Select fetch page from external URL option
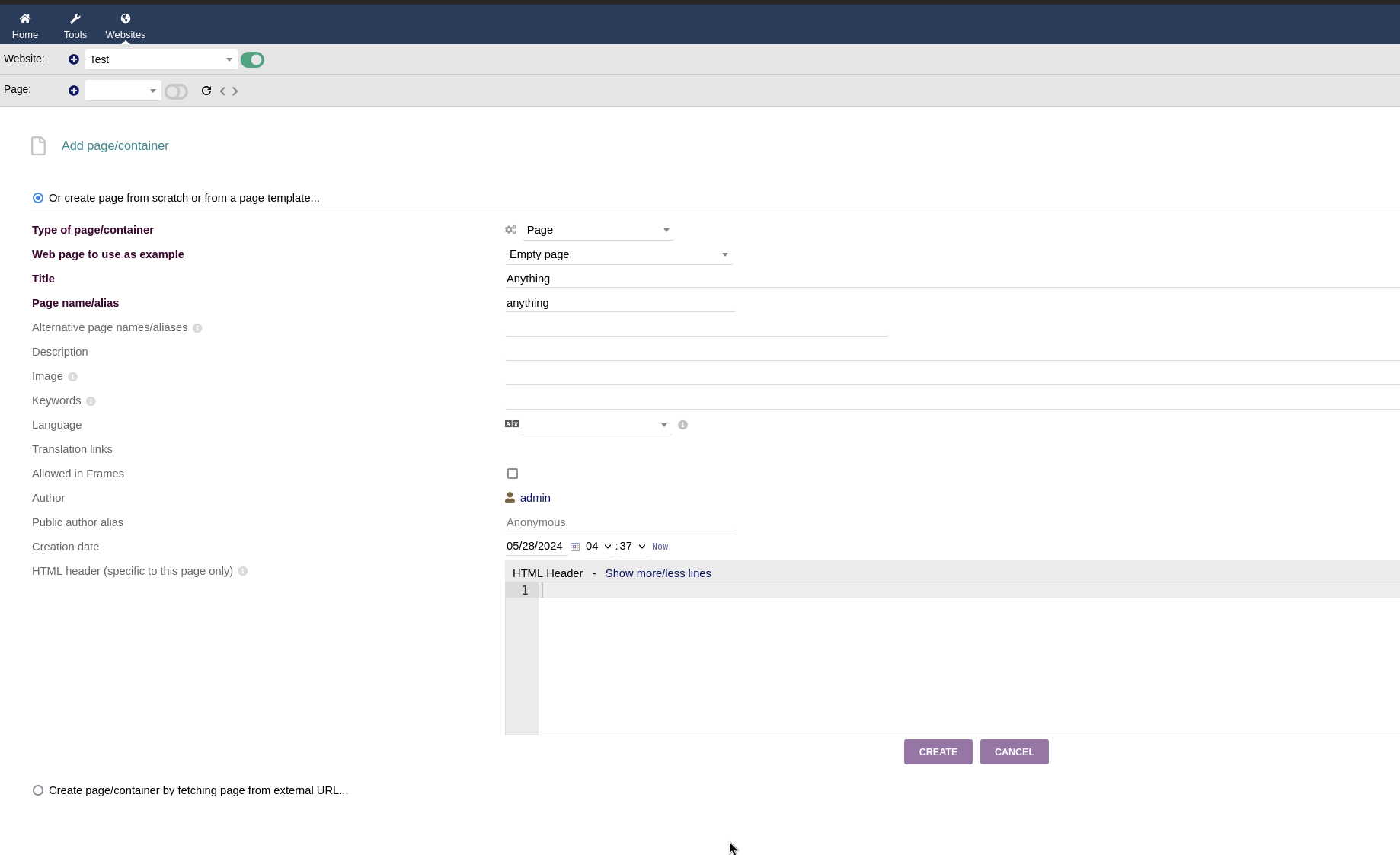Image resolution: width=1400 pixels, height=855 pixels. coord(38,790)
